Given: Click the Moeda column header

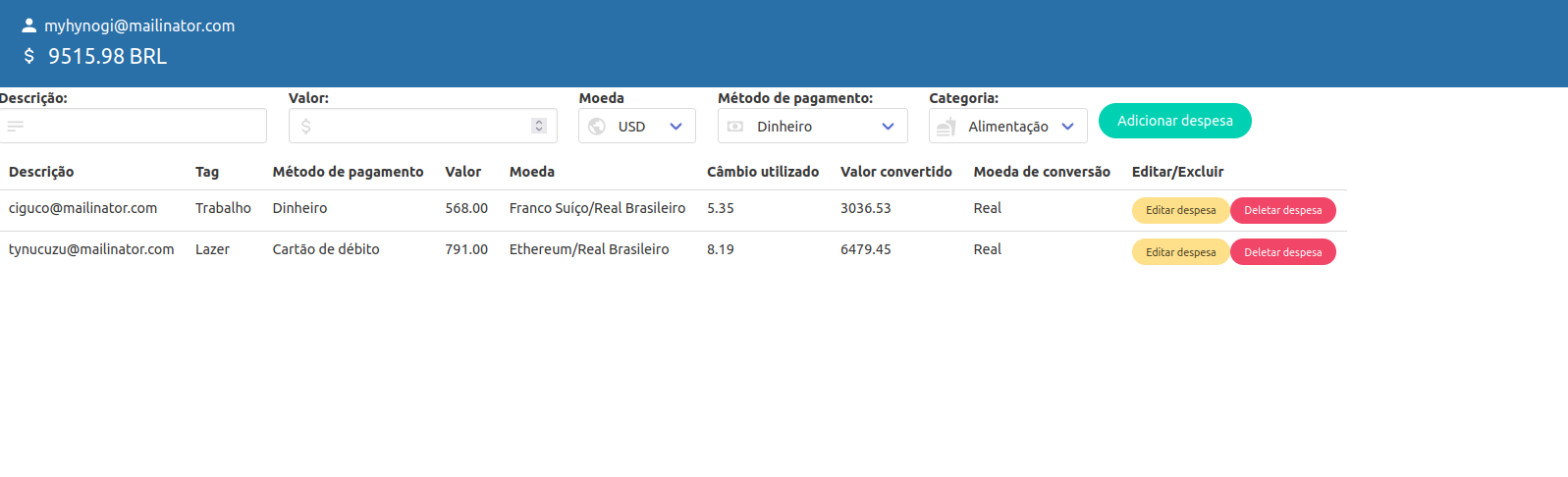Looking at the screenshot, I should (532, 172).
